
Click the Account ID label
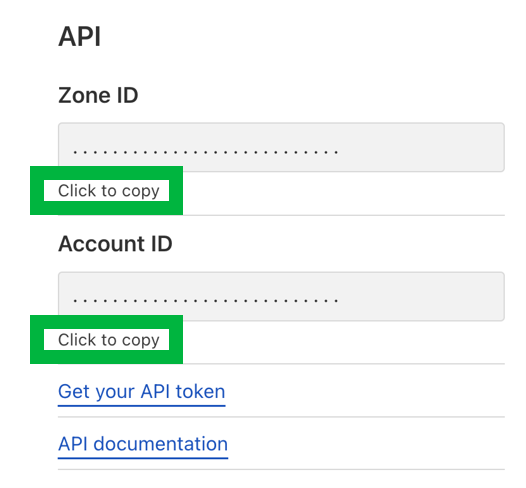tap(115, 244)
